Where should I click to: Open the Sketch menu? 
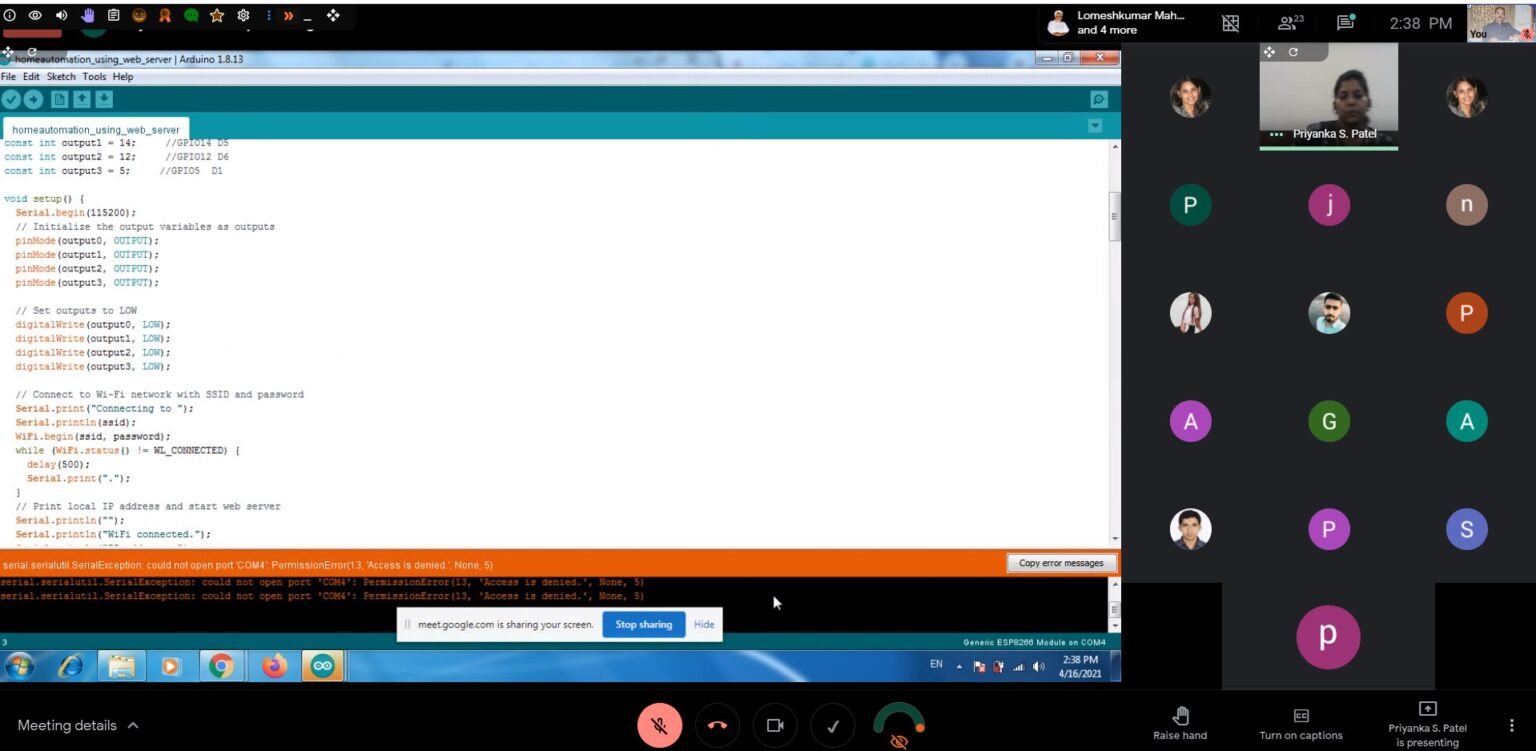pos(61,77)
